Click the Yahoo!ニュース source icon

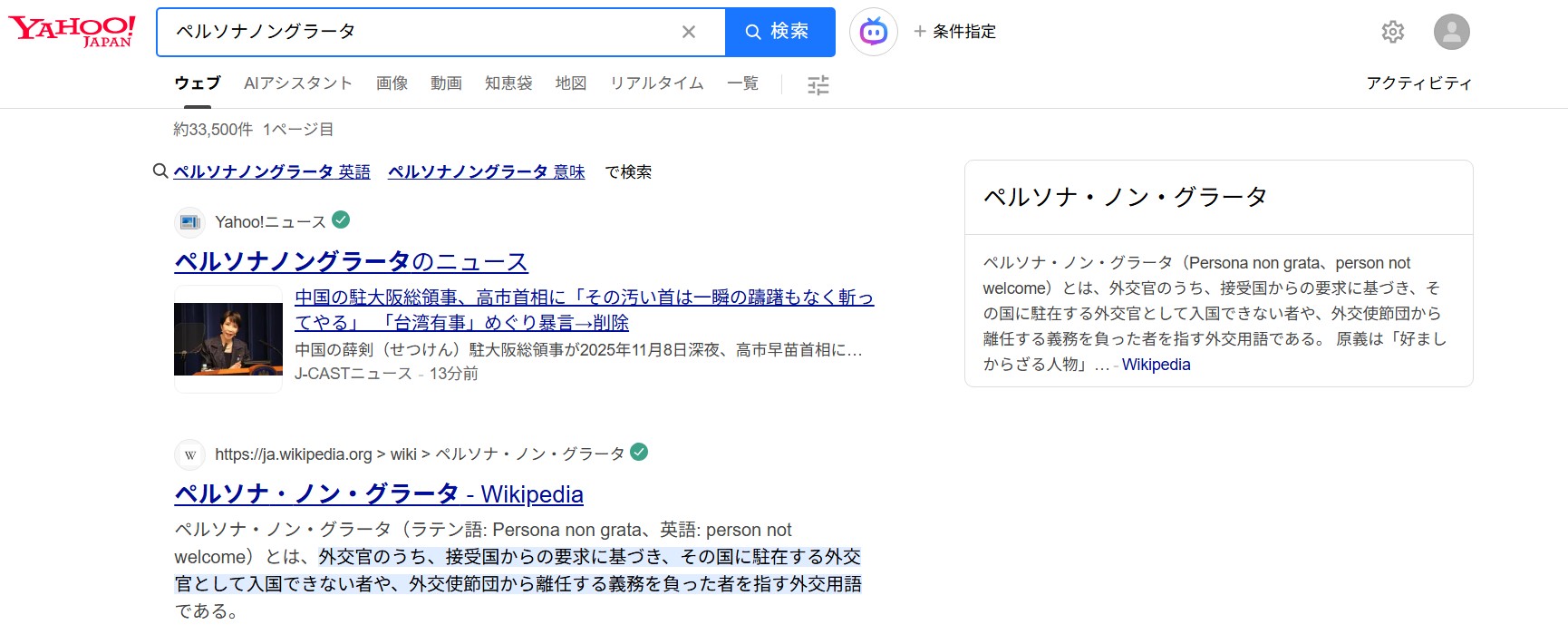click(x=190, y=222)
